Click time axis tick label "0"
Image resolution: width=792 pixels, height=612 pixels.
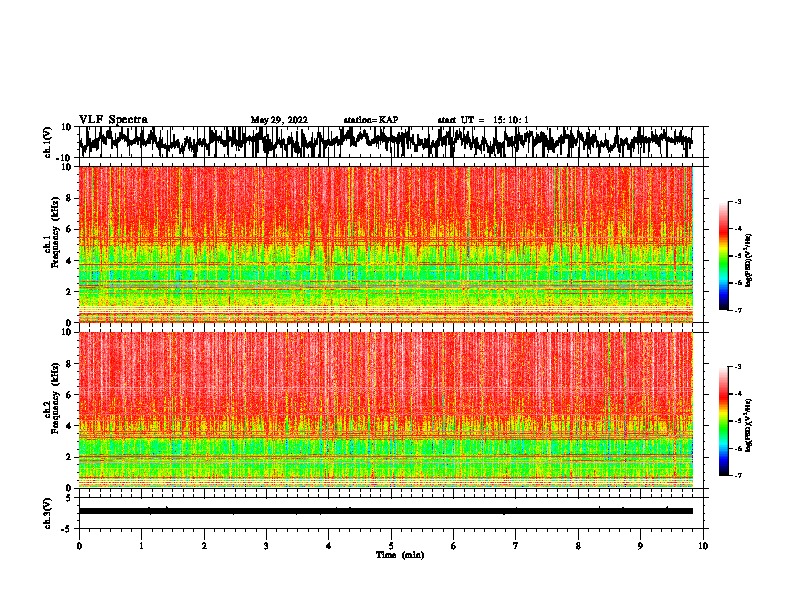pos(79,546)
